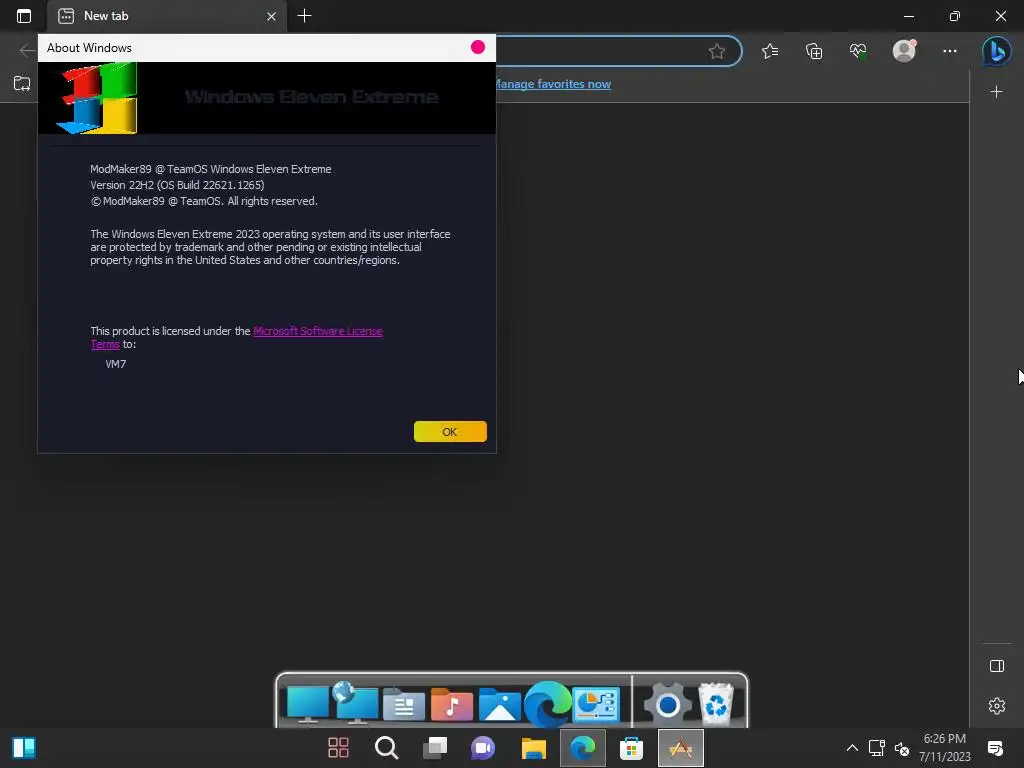Add a new tab in Edge
The height and width of the screenshot is (768, 1024).
(304, 16)
